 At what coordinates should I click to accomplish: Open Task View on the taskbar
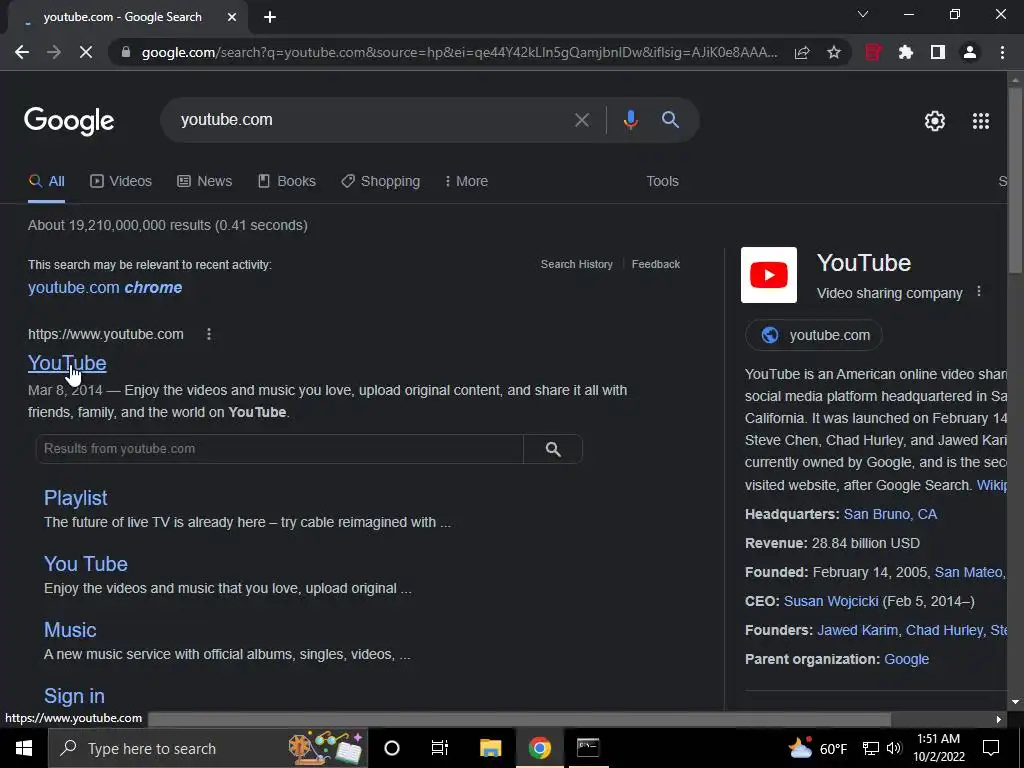tap(440, 748)
